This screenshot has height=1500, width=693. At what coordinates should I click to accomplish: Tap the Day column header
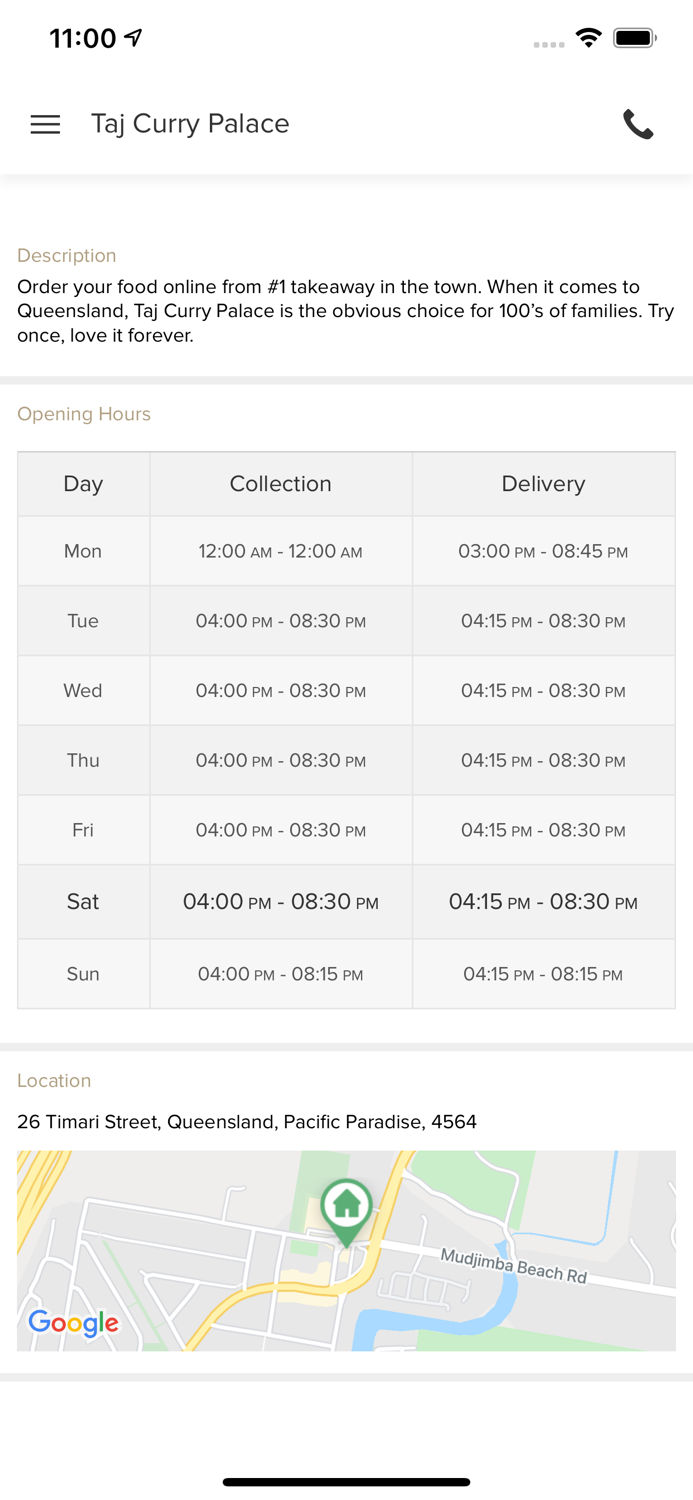coord(83,484)
